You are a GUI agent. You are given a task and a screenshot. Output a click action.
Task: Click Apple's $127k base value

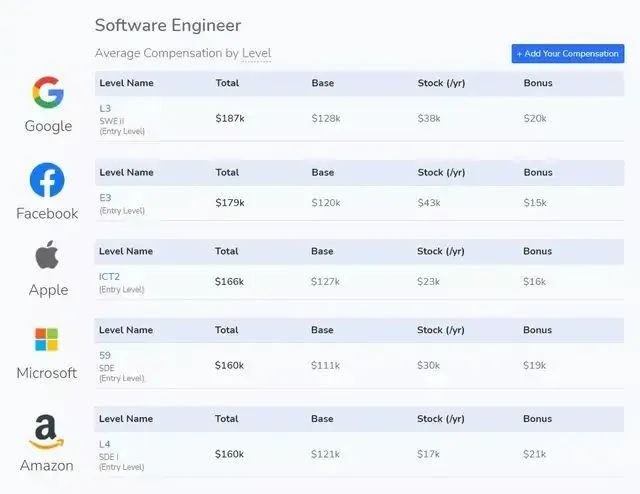325,282
